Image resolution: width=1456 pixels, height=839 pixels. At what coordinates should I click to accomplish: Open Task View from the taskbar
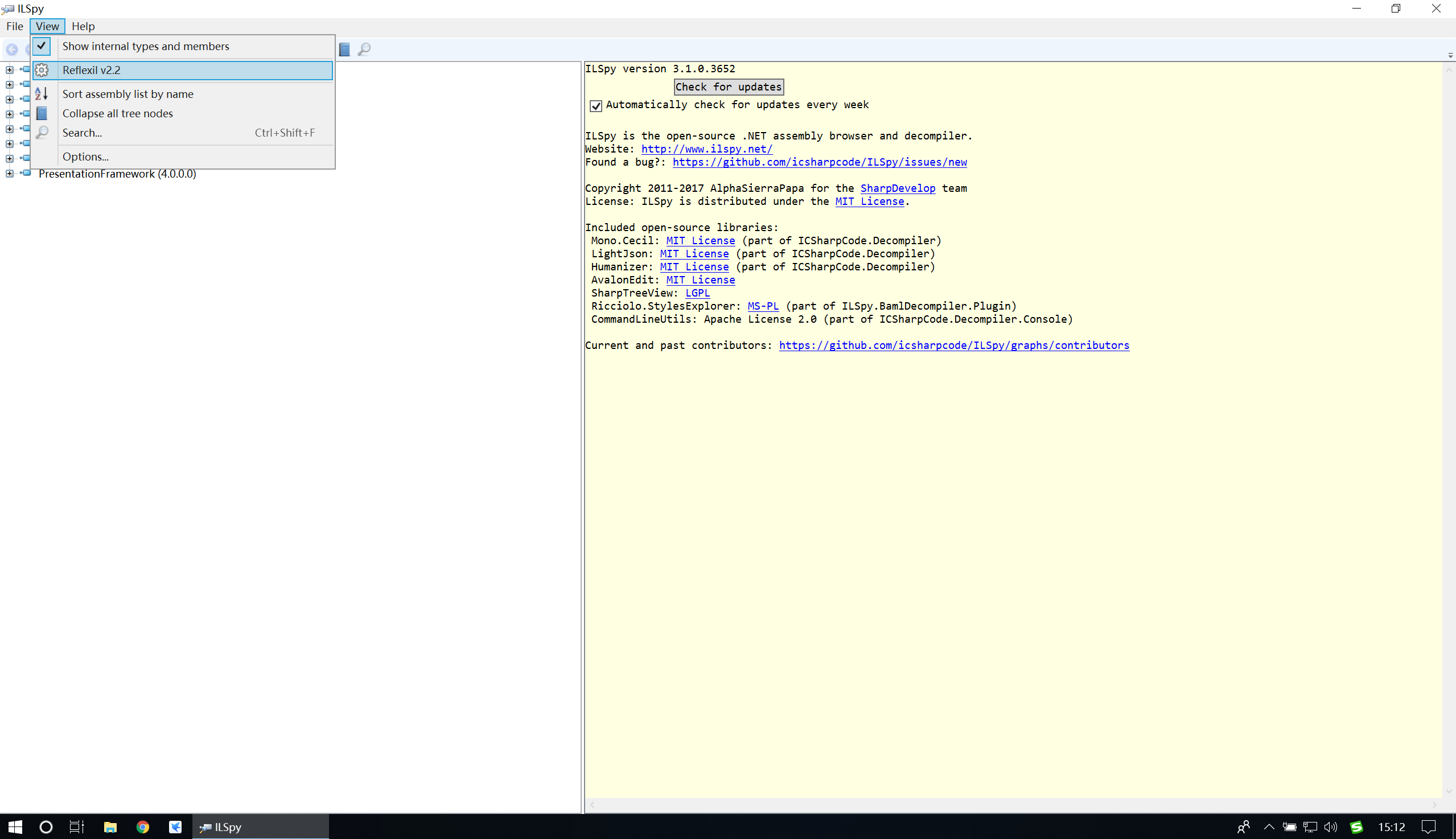[x=77, y=827]
